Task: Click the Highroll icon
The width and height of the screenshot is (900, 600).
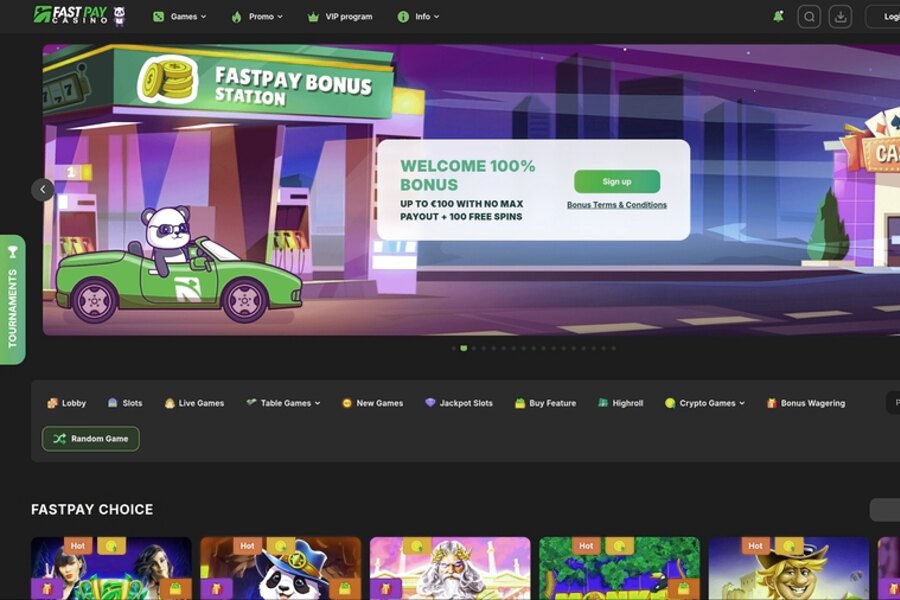Action: point(603,403)
